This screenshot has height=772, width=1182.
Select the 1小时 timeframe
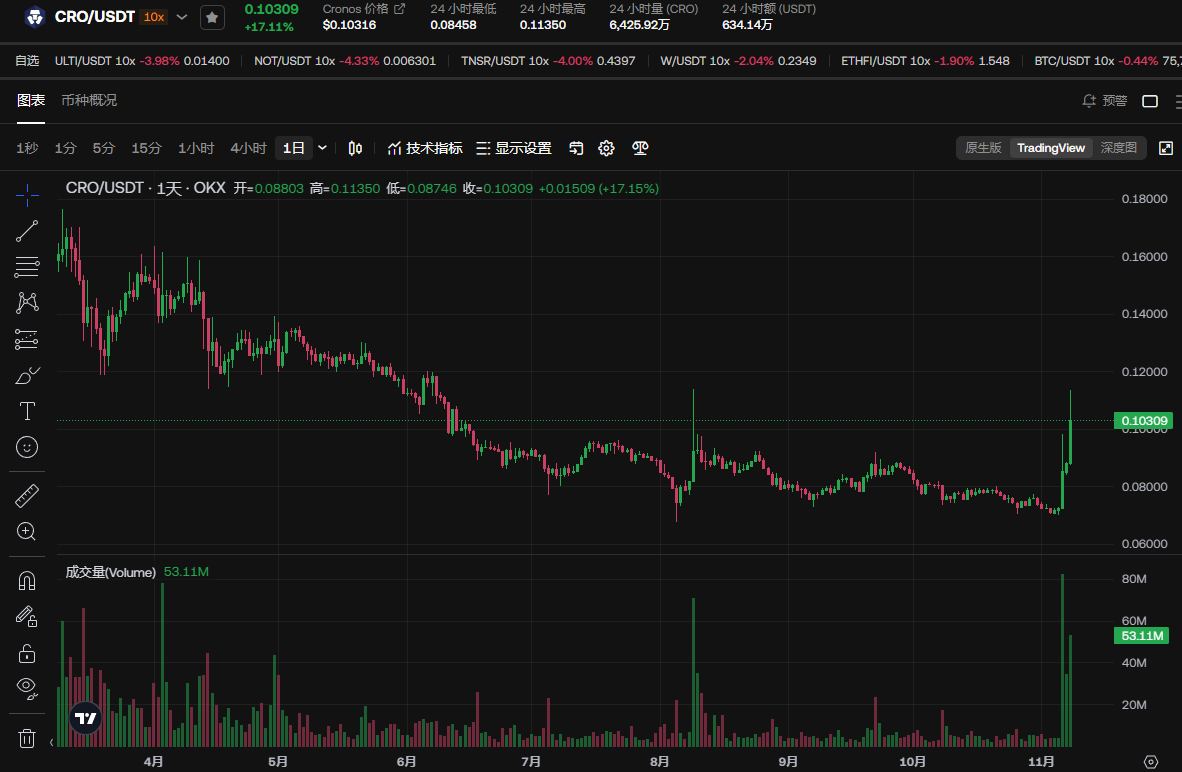tap(196, 149)
